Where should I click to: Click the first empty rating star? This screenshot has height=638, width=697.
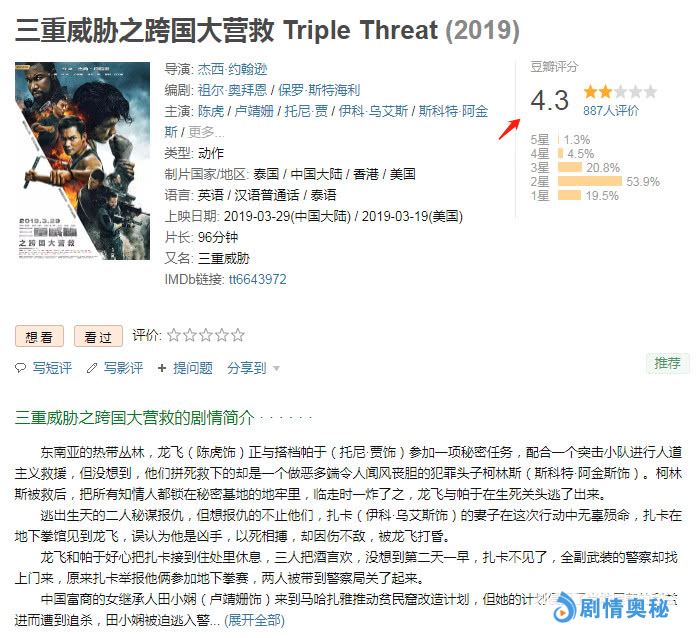tap(174, 335)
